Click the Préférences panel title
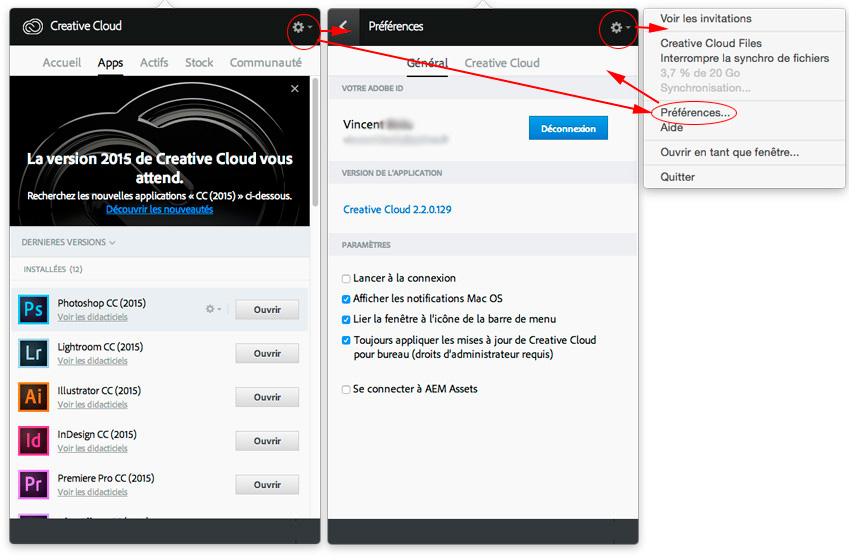 pyautogui.click(x=396, y=26)
